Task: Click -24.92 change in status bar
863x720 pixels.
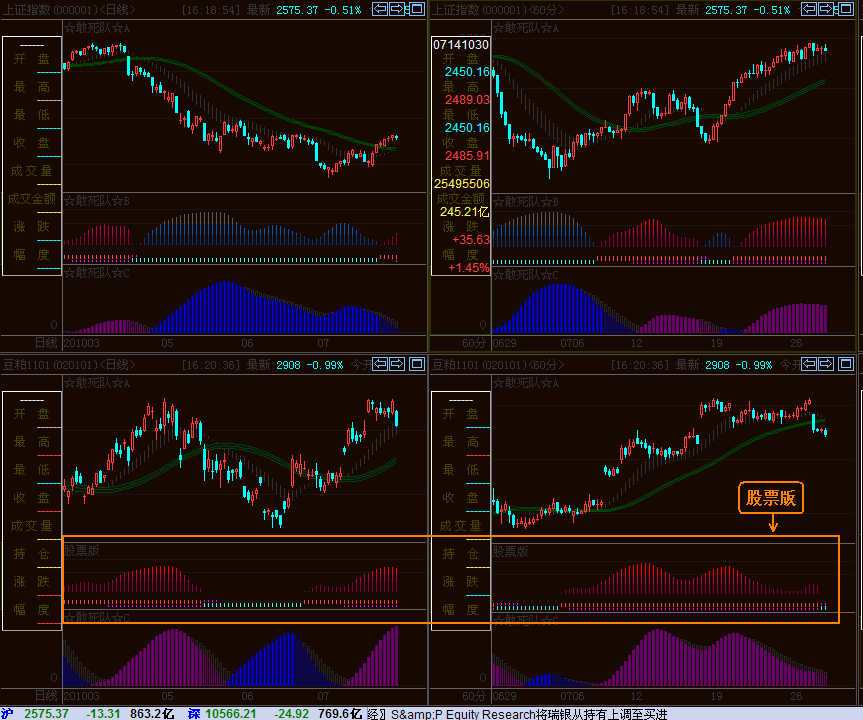Action: coord(292,713)
